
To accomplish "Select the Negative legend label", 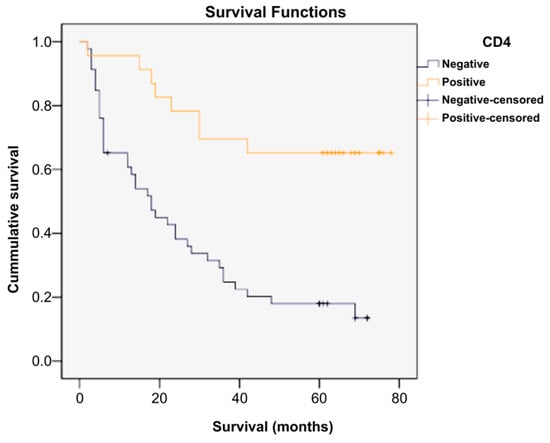I will click(x=465, y=64).
